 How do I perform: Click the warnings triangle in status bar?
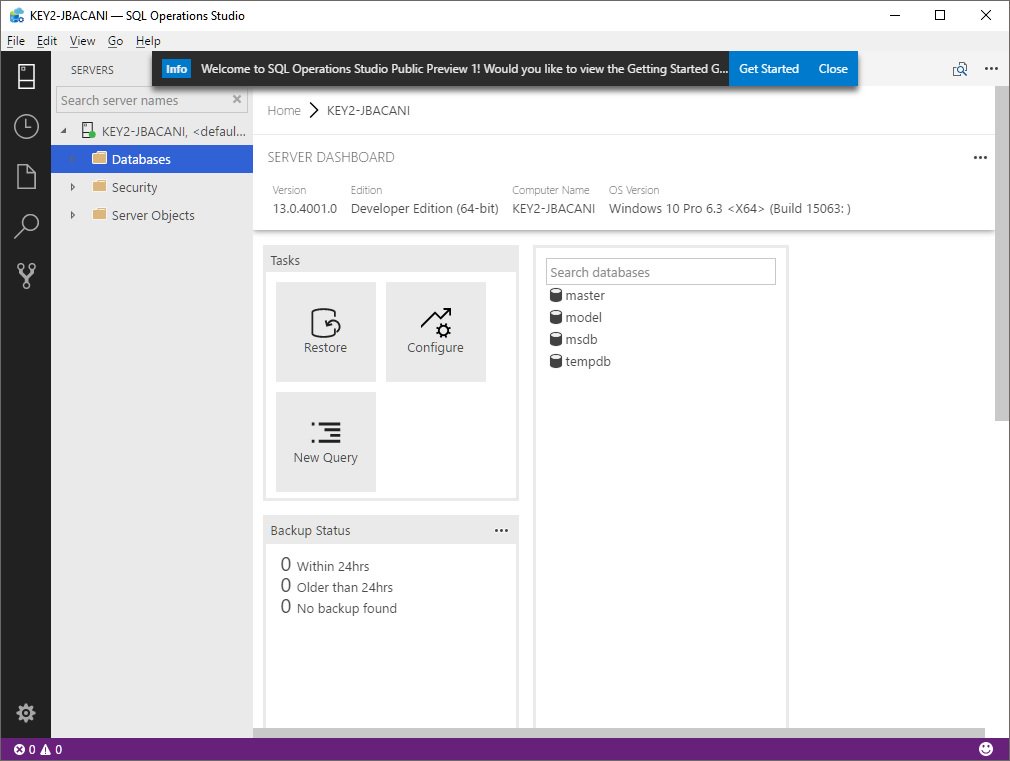tap(46, 749)
